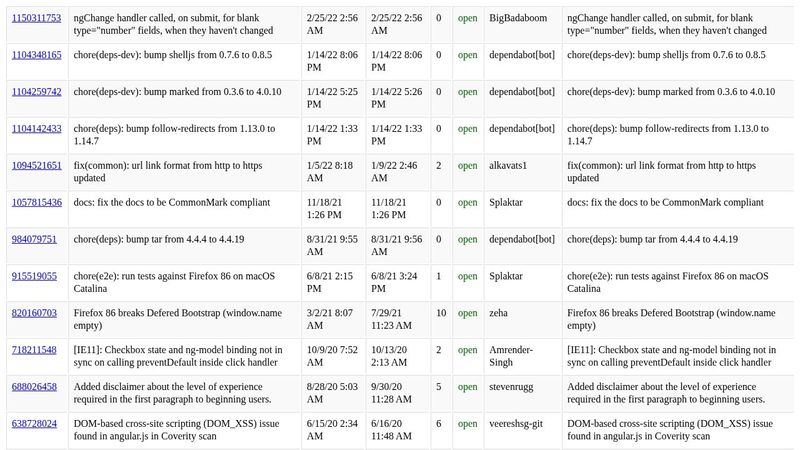Click the BigBadaboom author cell
Viewport: 800px width, 450px height.
pos(520,18)
